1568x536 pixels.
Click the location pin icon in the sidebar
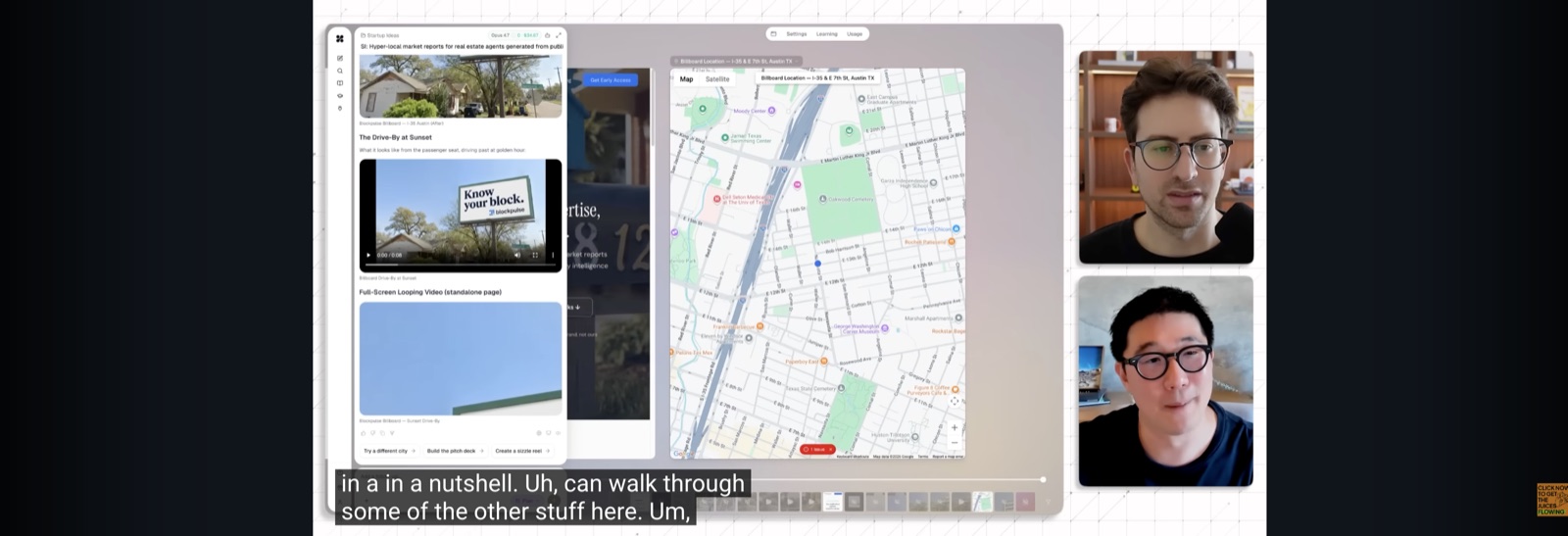tap(340, 108)
